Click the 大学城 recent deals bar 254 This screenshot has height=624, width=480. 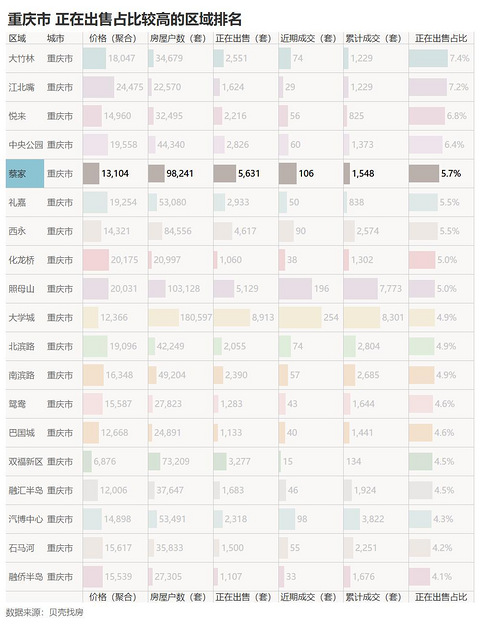(x=300, y=318)
